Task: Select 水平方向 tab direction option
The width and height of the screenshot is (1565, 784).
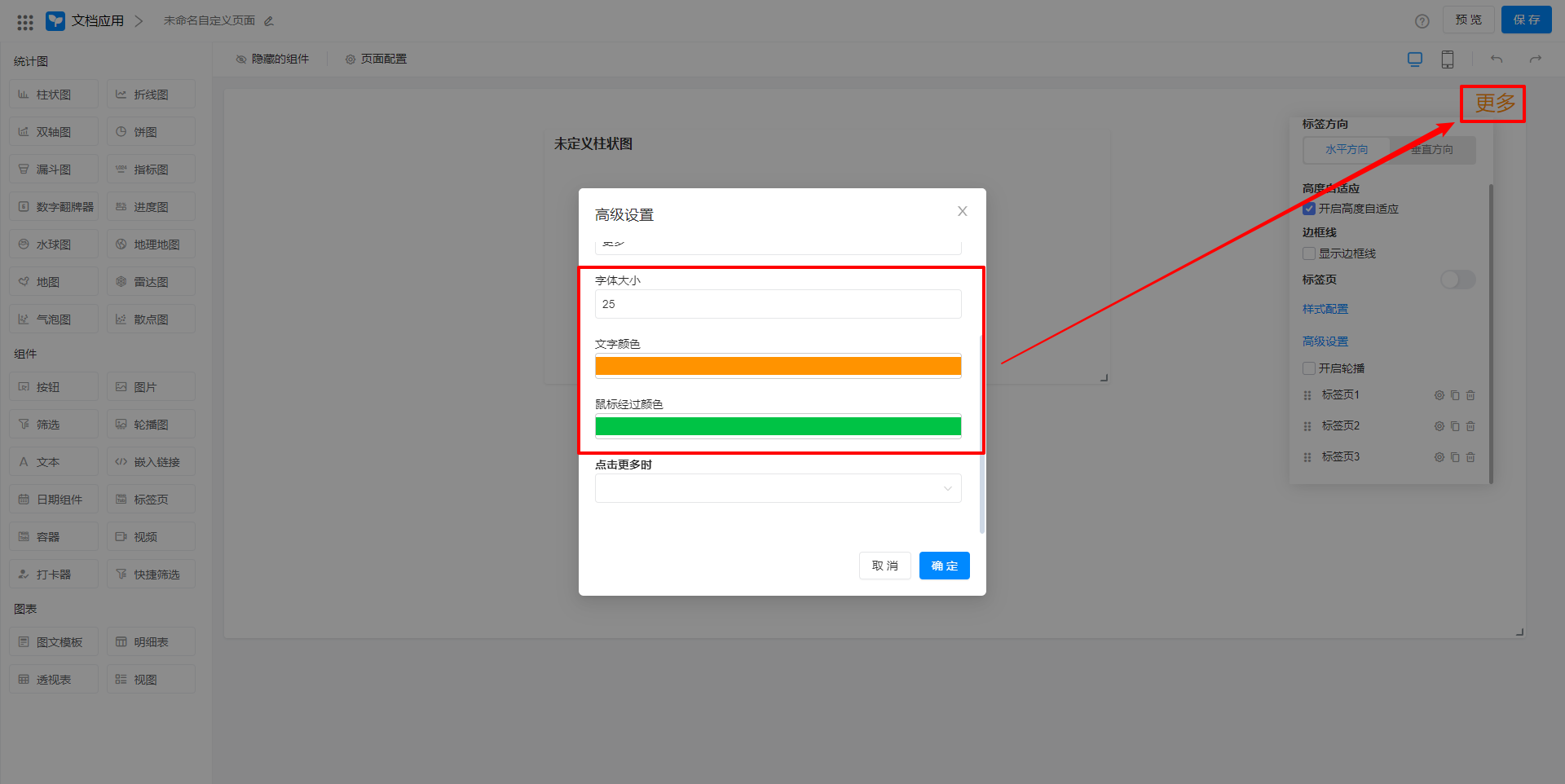Action: (x=1347, y=150)
